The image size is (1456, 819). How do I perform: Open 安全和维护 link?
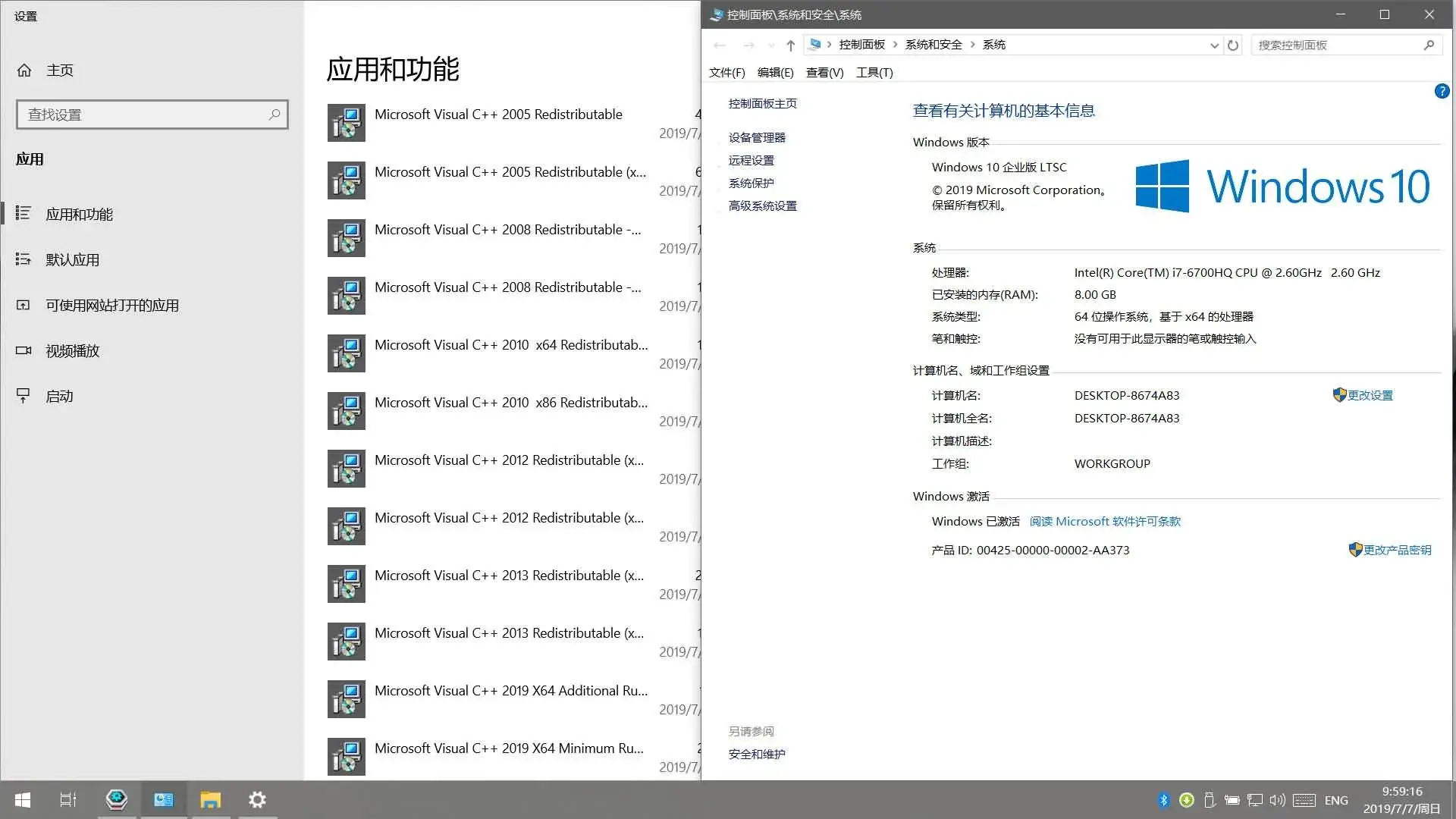click(x=757, y=755)
